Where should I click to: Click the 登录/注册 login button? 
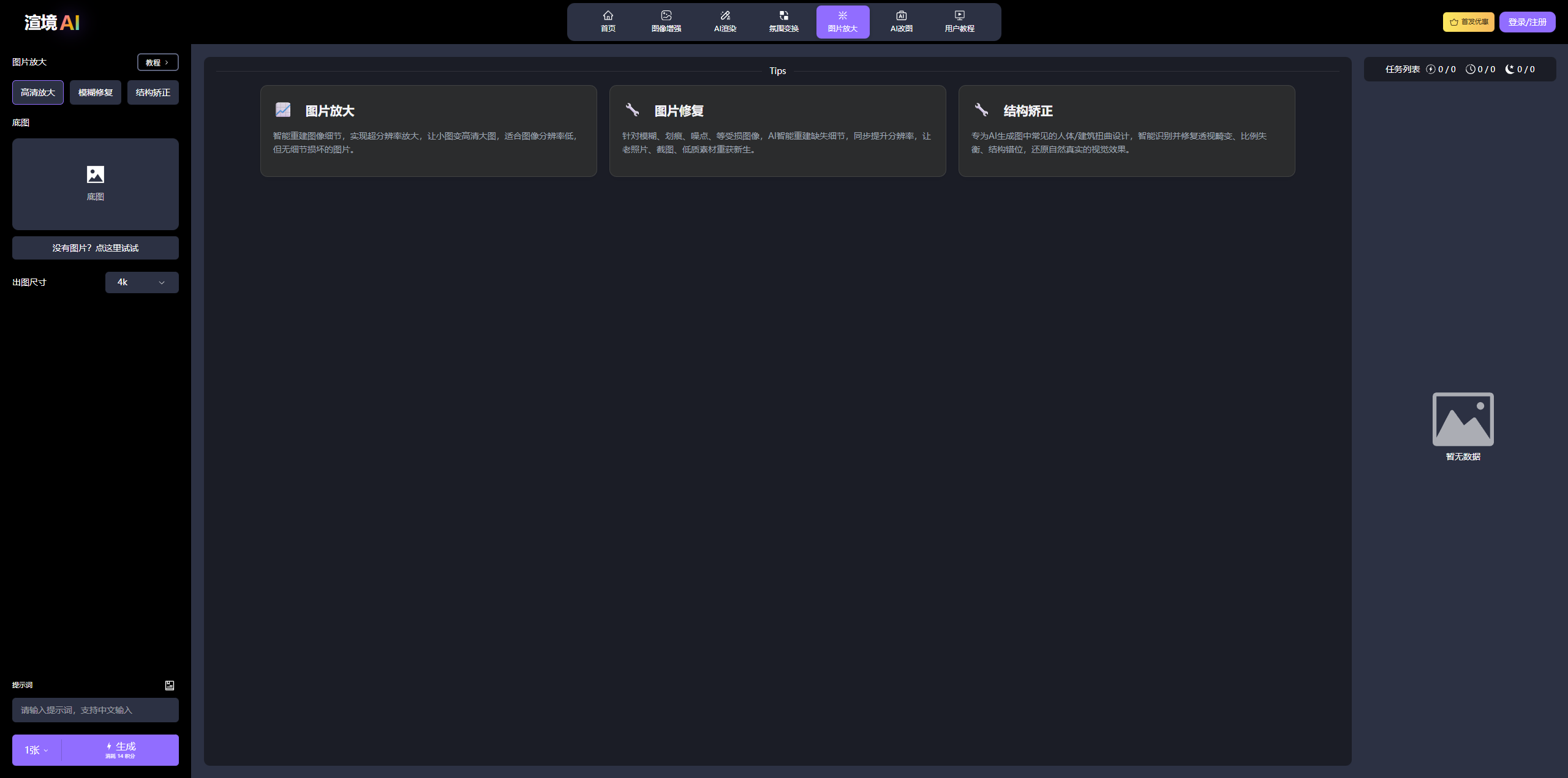(x=1527, y=22)
